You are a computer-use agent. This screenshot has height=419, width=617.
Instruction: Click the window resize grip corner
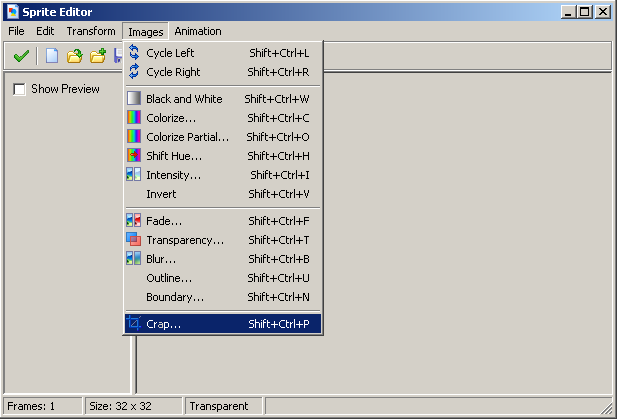tap(606, 409)
